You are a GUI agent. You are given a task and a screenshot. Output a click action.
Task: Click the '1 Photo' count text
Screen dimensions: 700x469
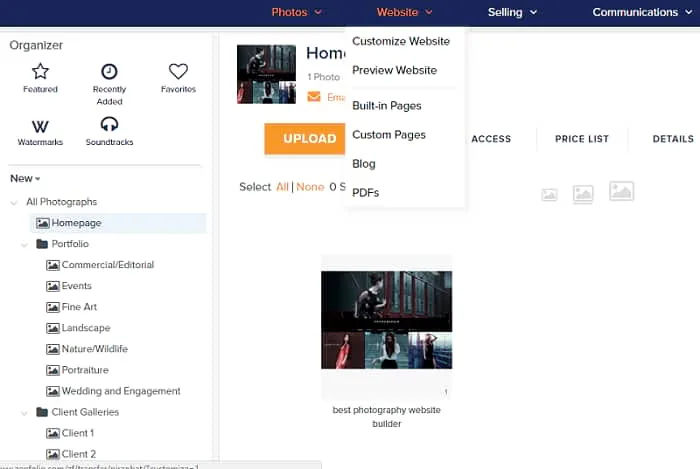point(324,77)
